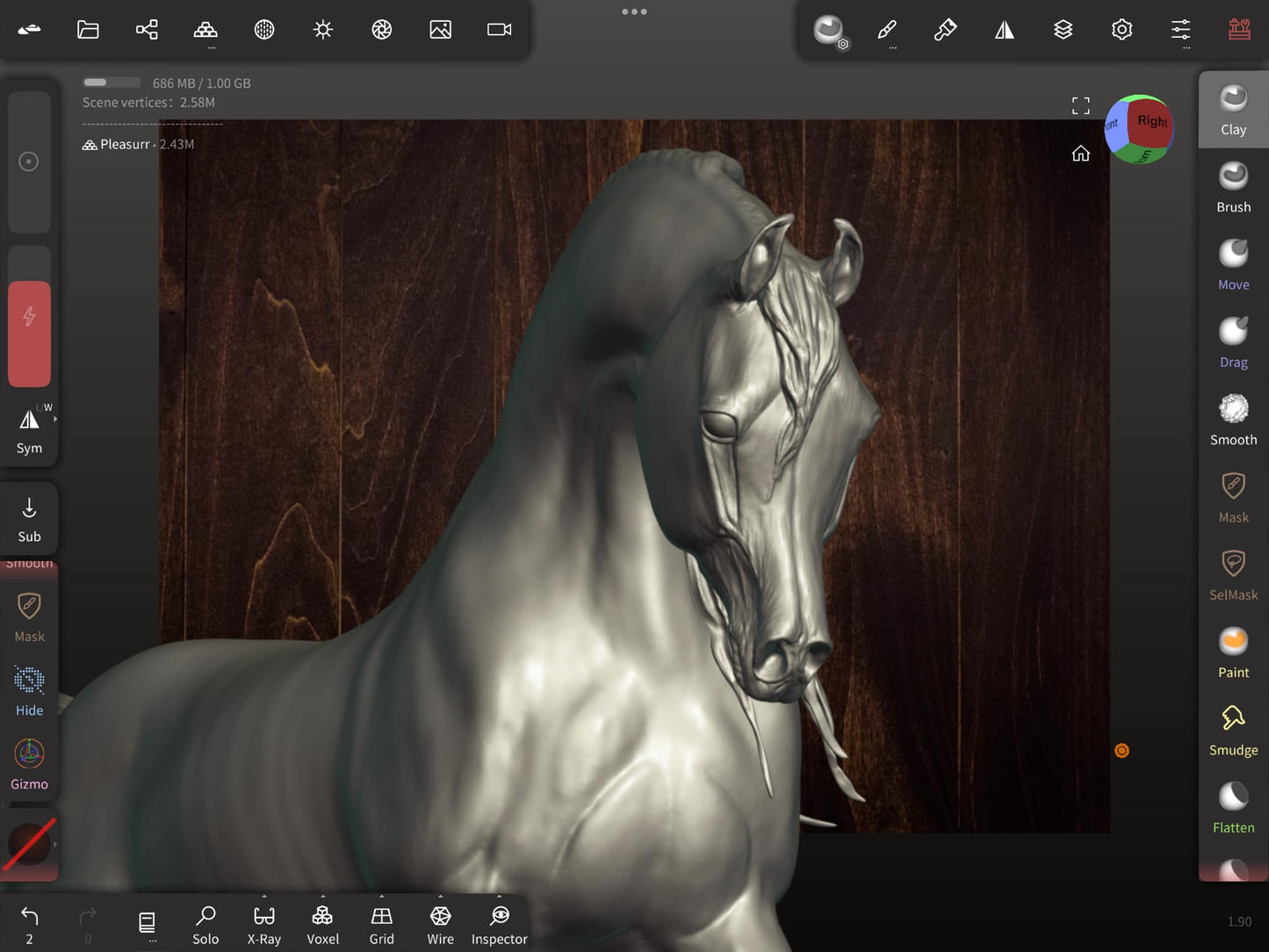
Task: Select the SelMask tool
Action: [1234, 575]
